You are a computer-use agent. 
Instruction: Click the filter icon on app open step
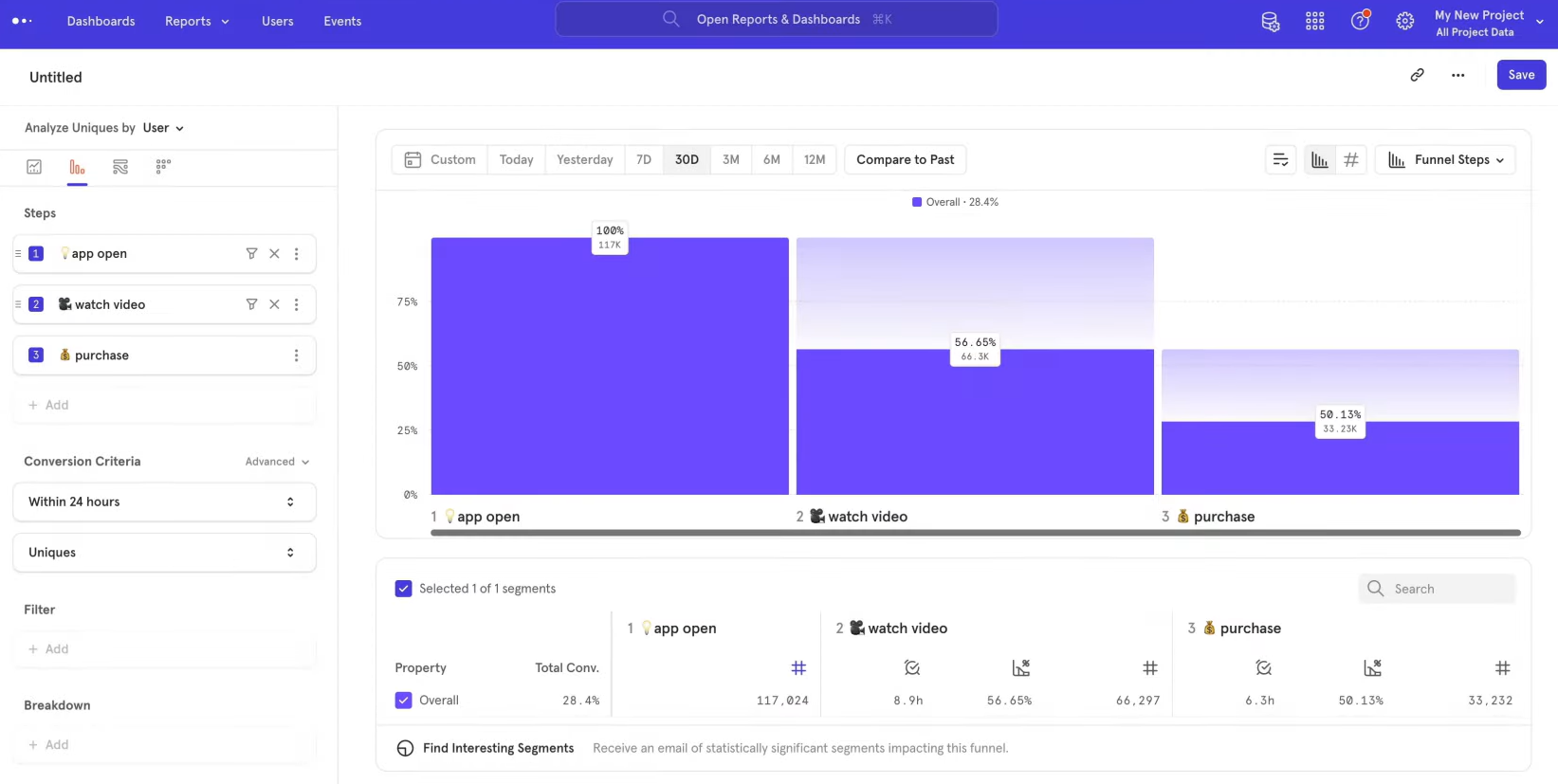coord(251,254)
